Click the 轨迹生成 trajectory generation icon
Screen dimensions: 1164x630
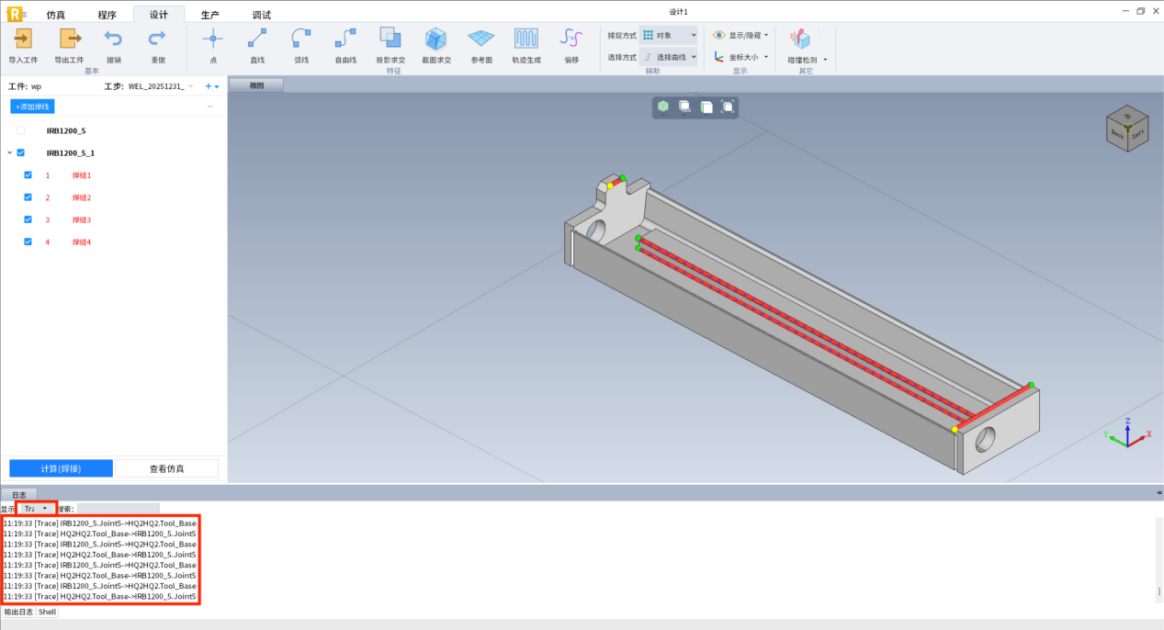[526, 39]
